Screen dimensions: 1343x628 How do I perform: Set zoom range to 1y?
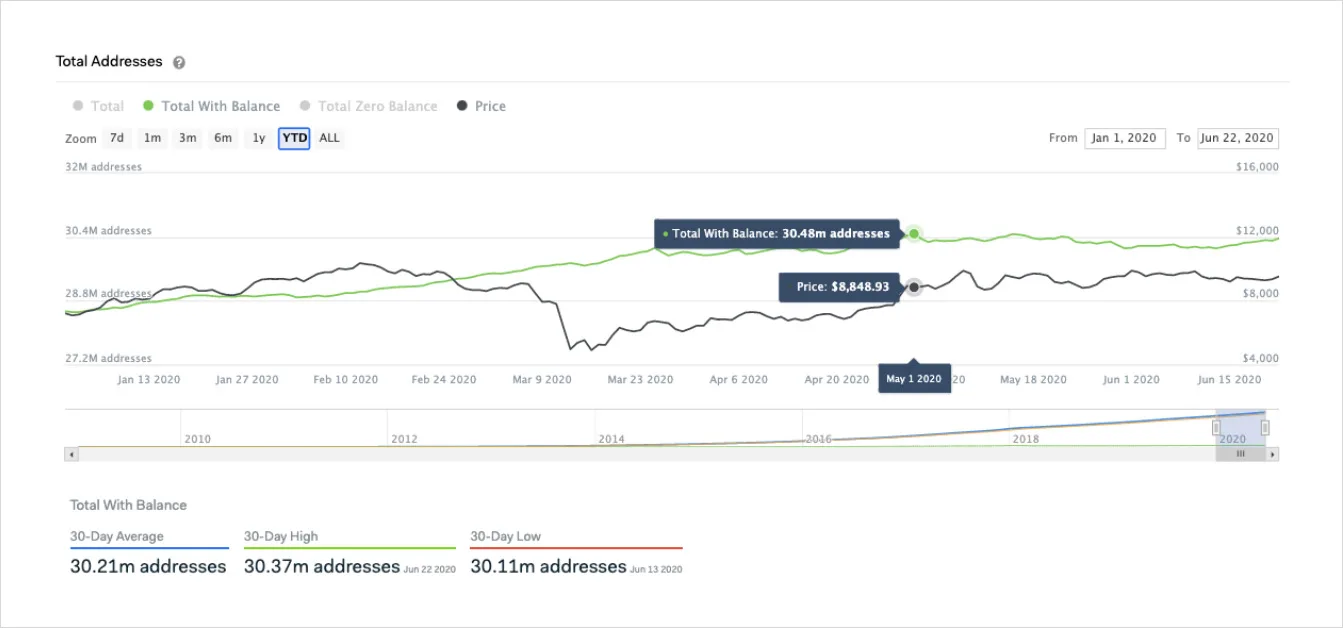[259, 138]
